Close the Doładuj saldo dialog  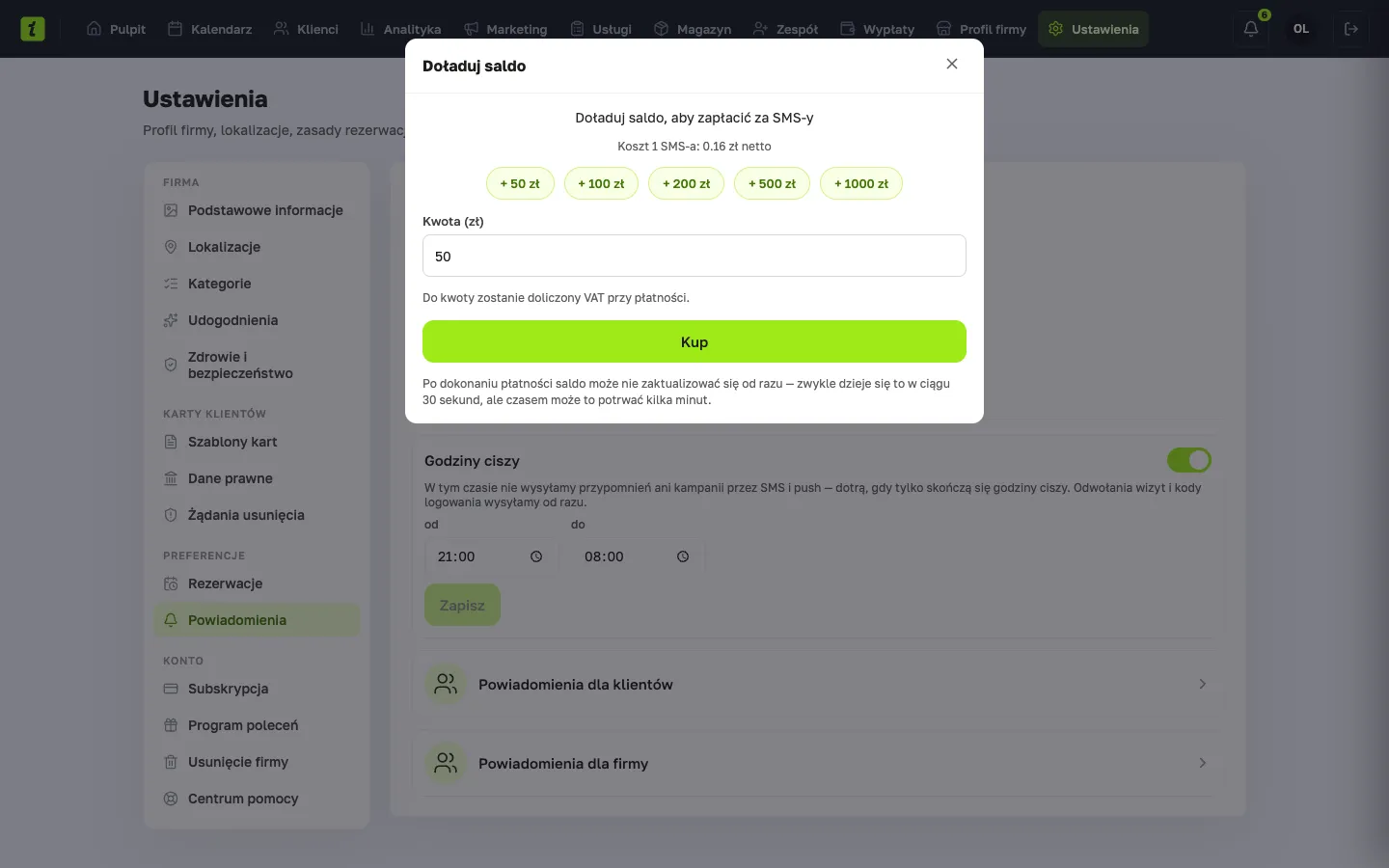point(952,64)
